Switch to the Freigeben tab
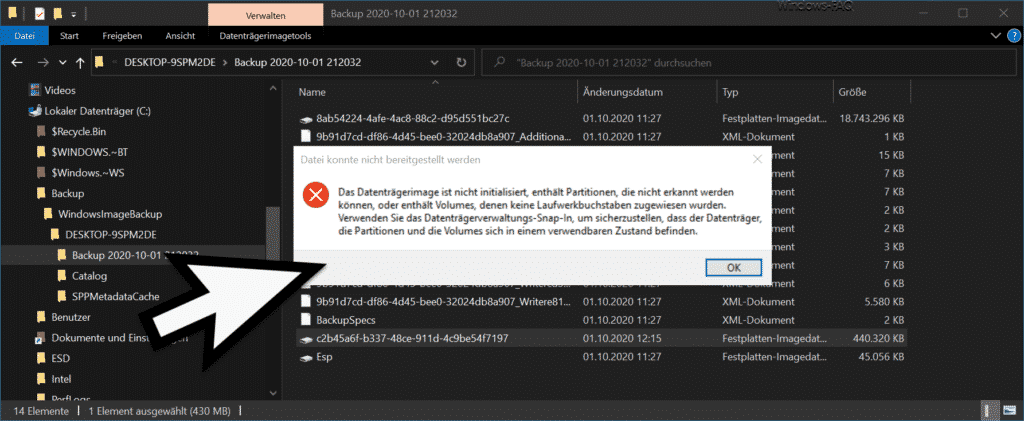The image size is (1024, 421). pos(122,36)
